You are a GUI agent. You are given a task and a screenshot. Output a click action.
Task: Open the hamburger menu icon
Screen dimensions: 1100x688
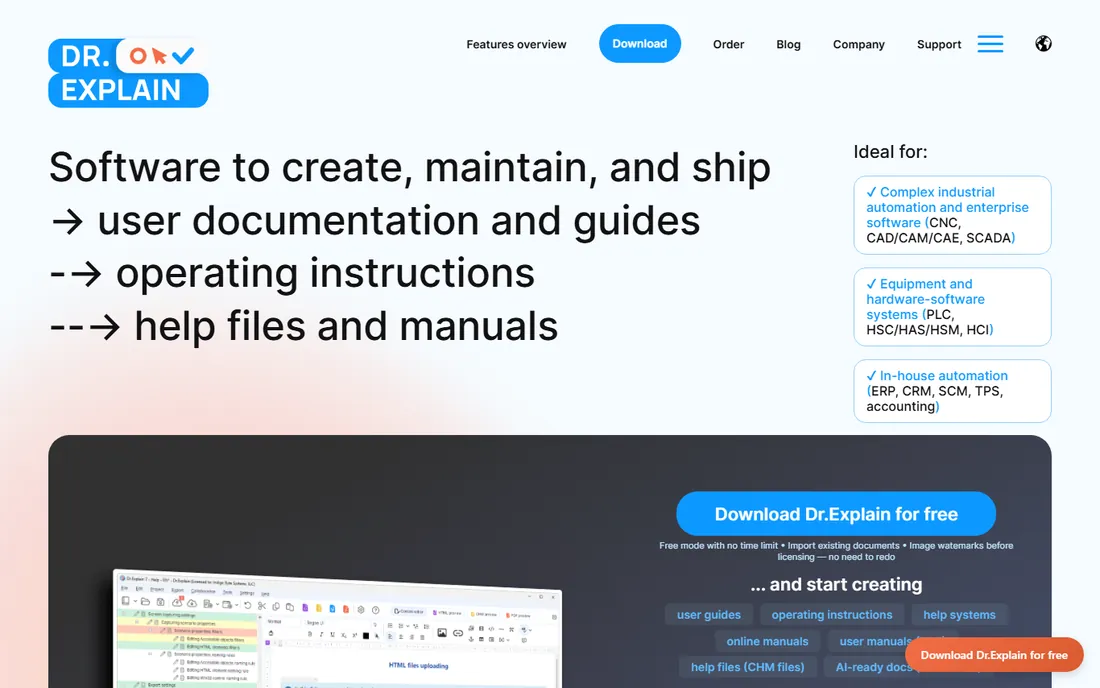point(990,44)
